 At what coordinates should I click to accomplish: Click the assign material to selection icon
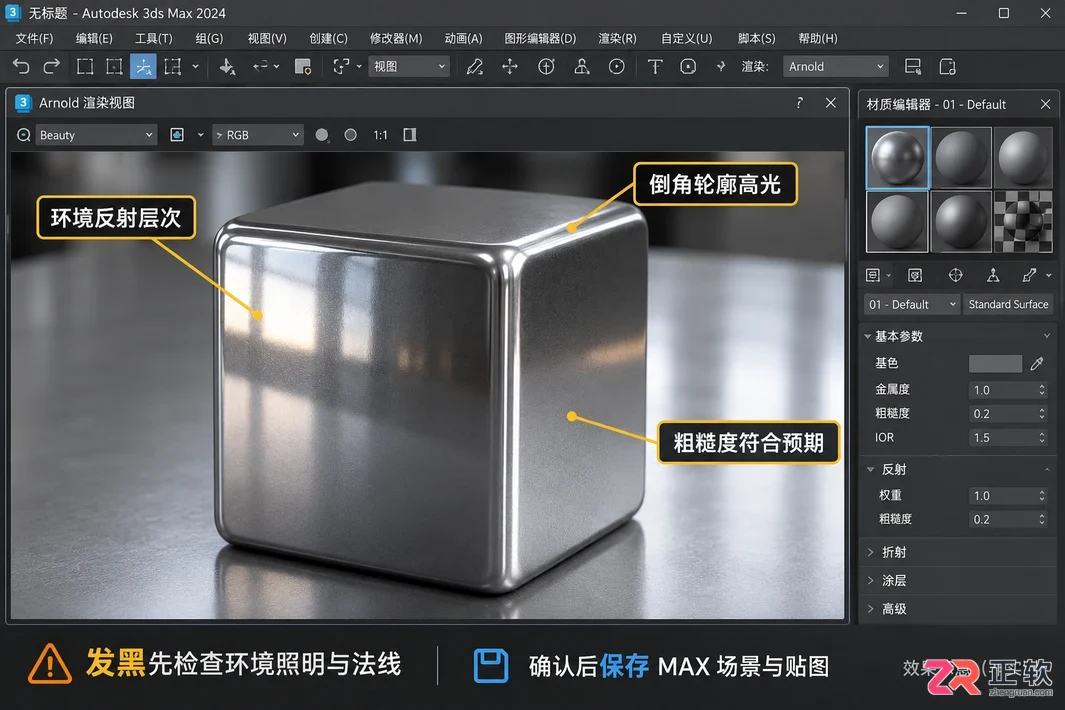(x=915, y=275)
